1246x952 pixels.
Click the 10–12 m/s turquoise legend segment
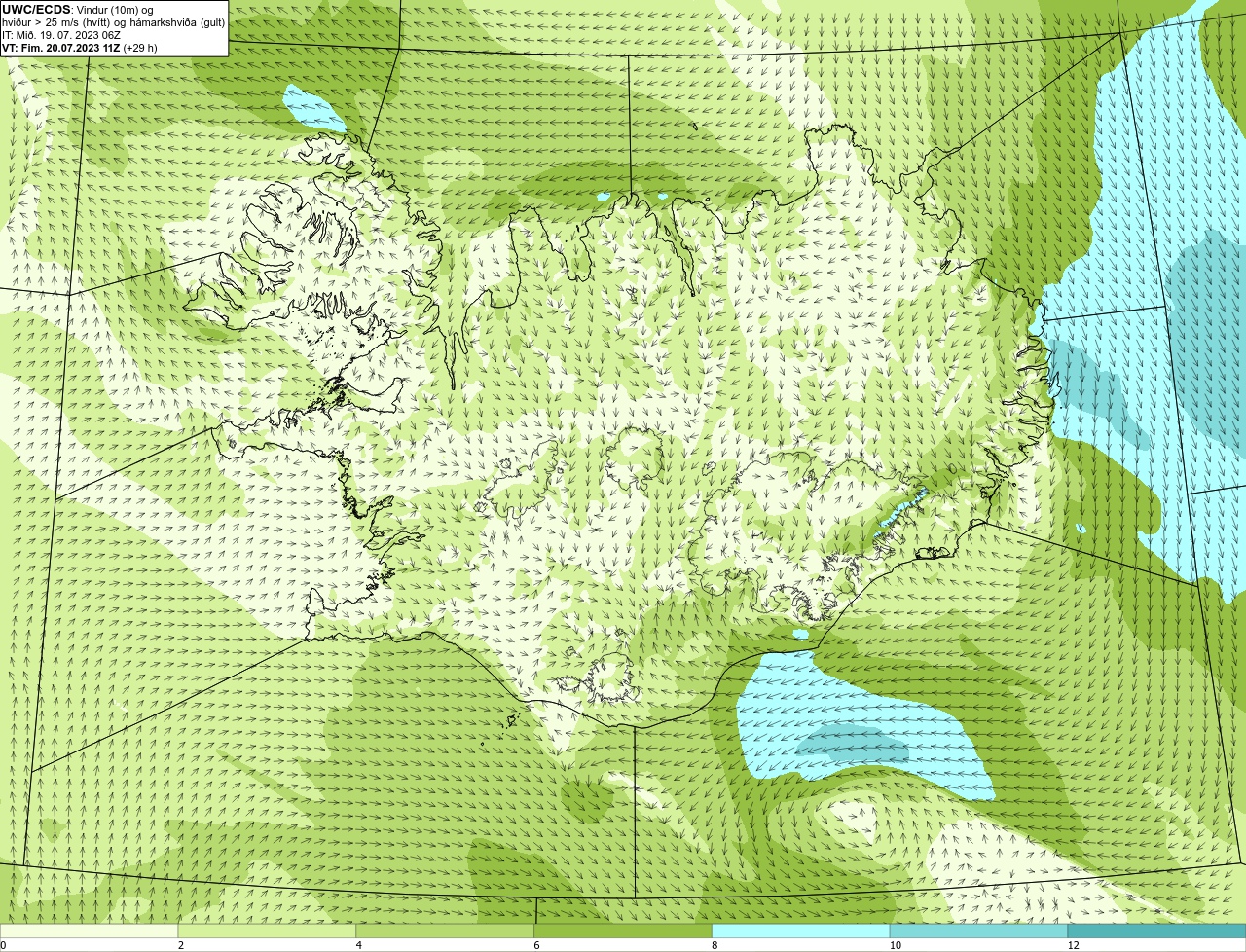pyautogui.click(x=978, y=931)
